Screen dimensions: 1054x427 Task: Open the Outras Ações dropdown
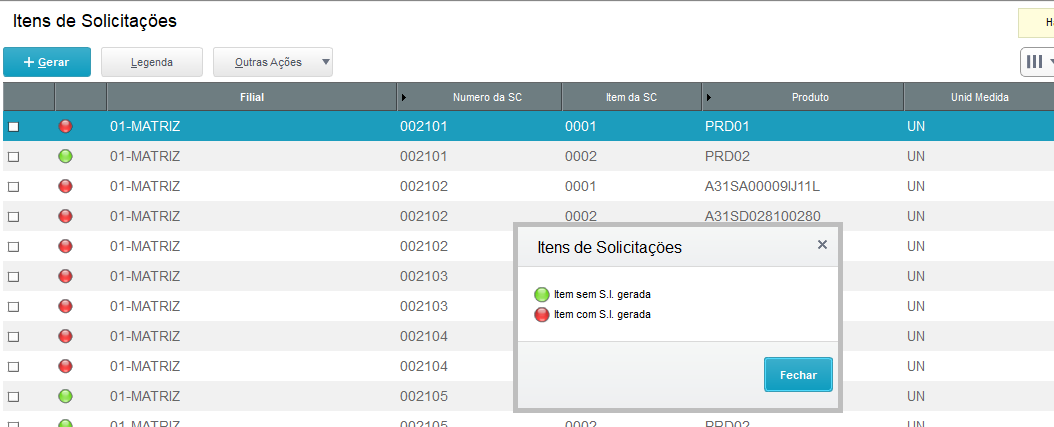(x=273, y=62)
